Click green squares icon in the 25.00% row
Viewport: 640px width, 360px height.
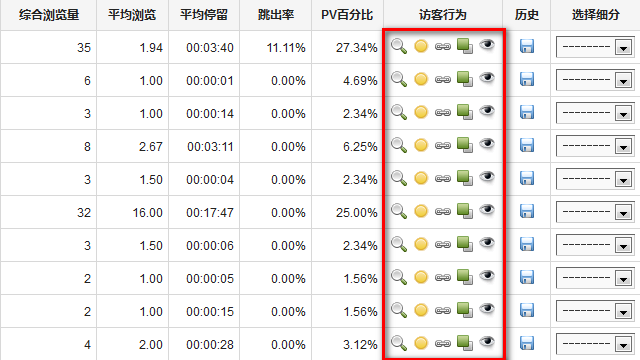tap(464, 211)
